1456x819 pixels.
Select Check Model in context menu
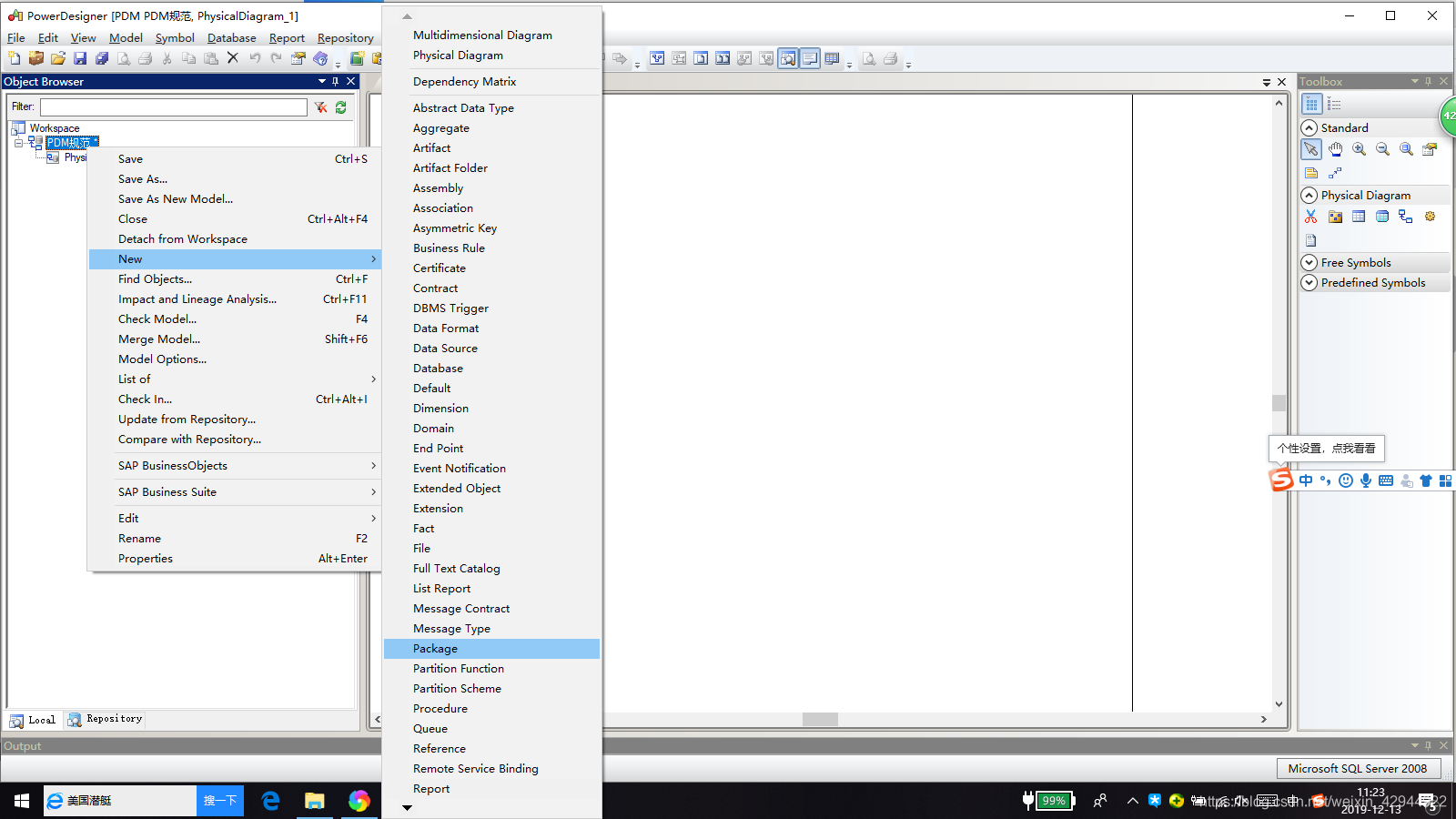click(235, 318)
